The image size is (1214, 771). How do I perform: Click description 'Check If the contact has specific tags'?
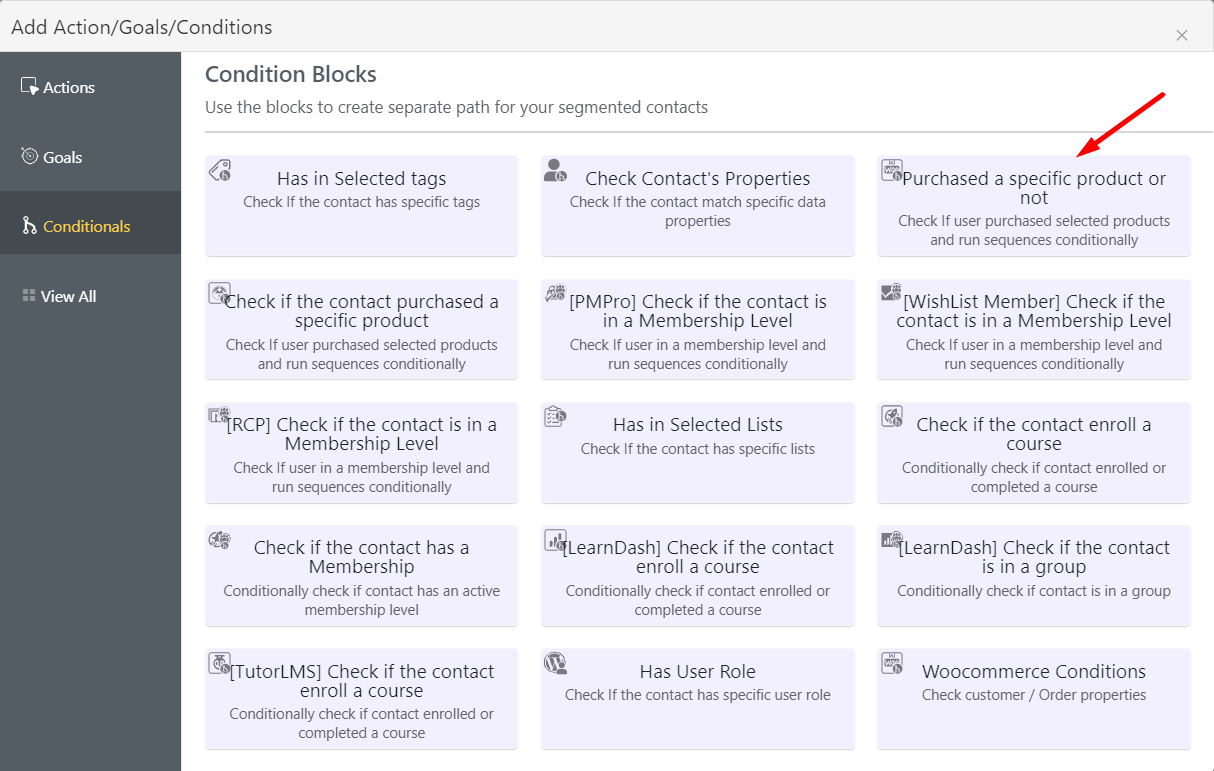[x=362, y=202]
